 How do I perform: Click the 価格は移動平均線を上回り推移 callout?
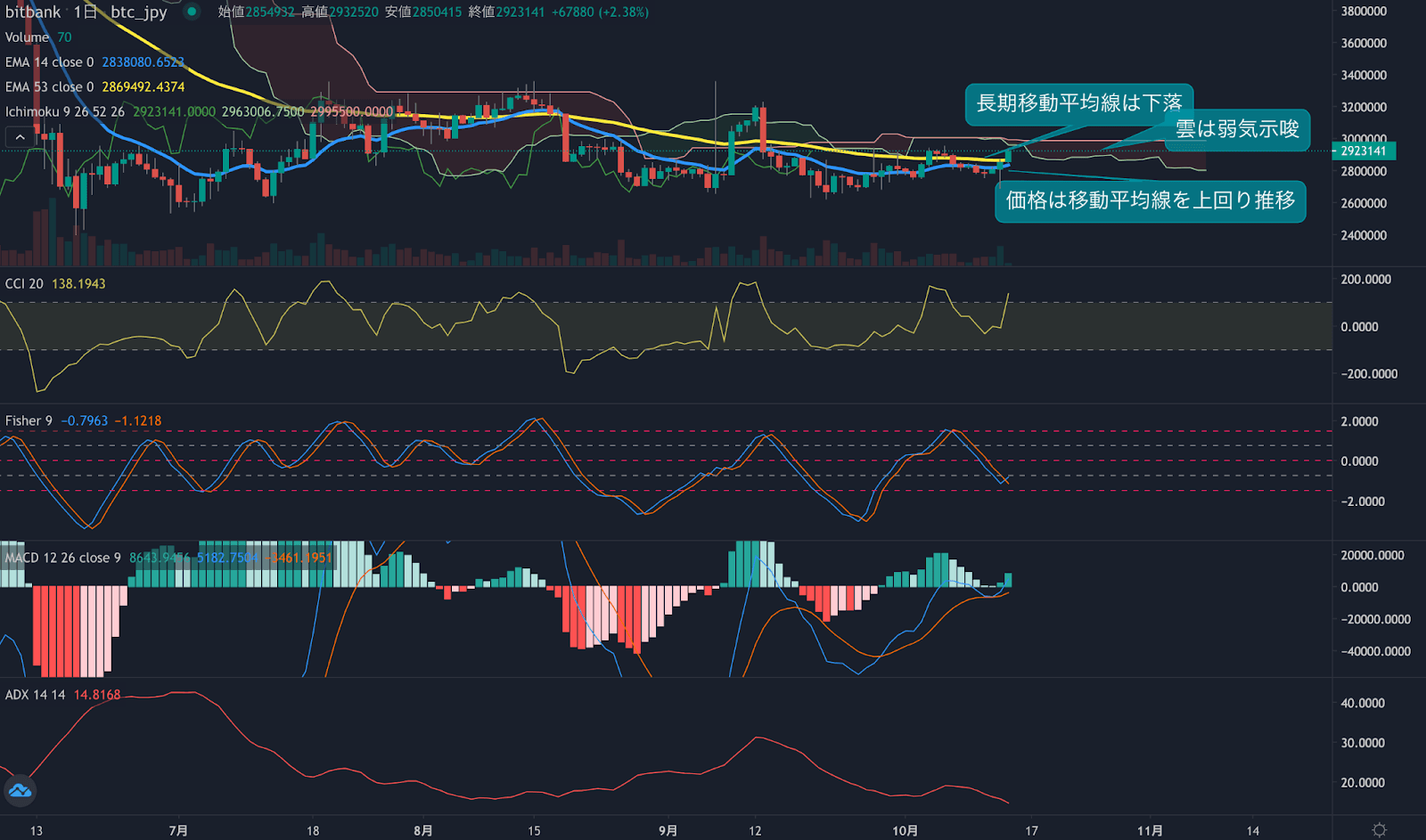pos(1150,200)
